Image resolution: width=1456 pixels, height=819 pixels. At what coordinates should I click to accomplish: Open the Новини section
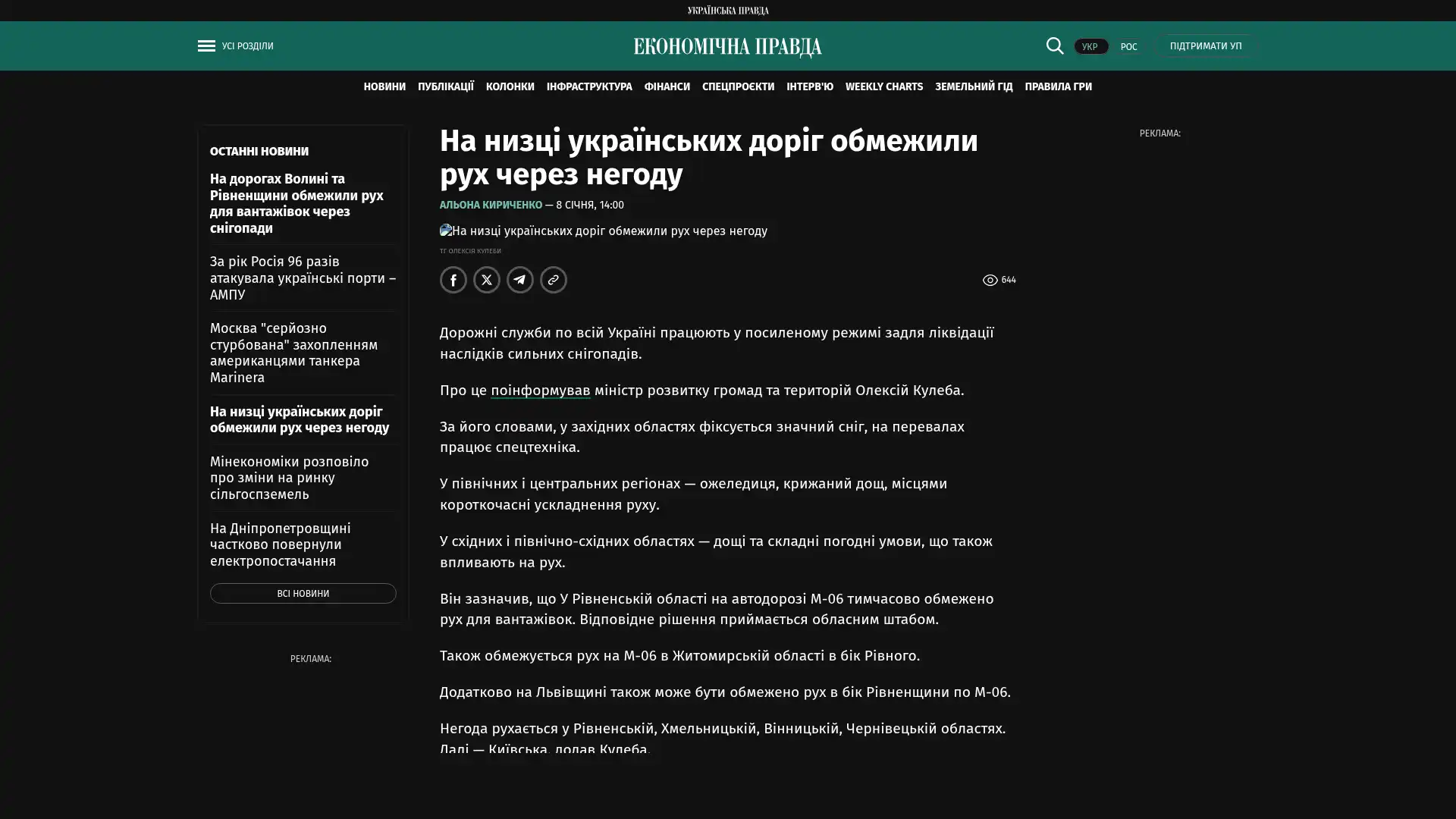click(x=384, y=86)
